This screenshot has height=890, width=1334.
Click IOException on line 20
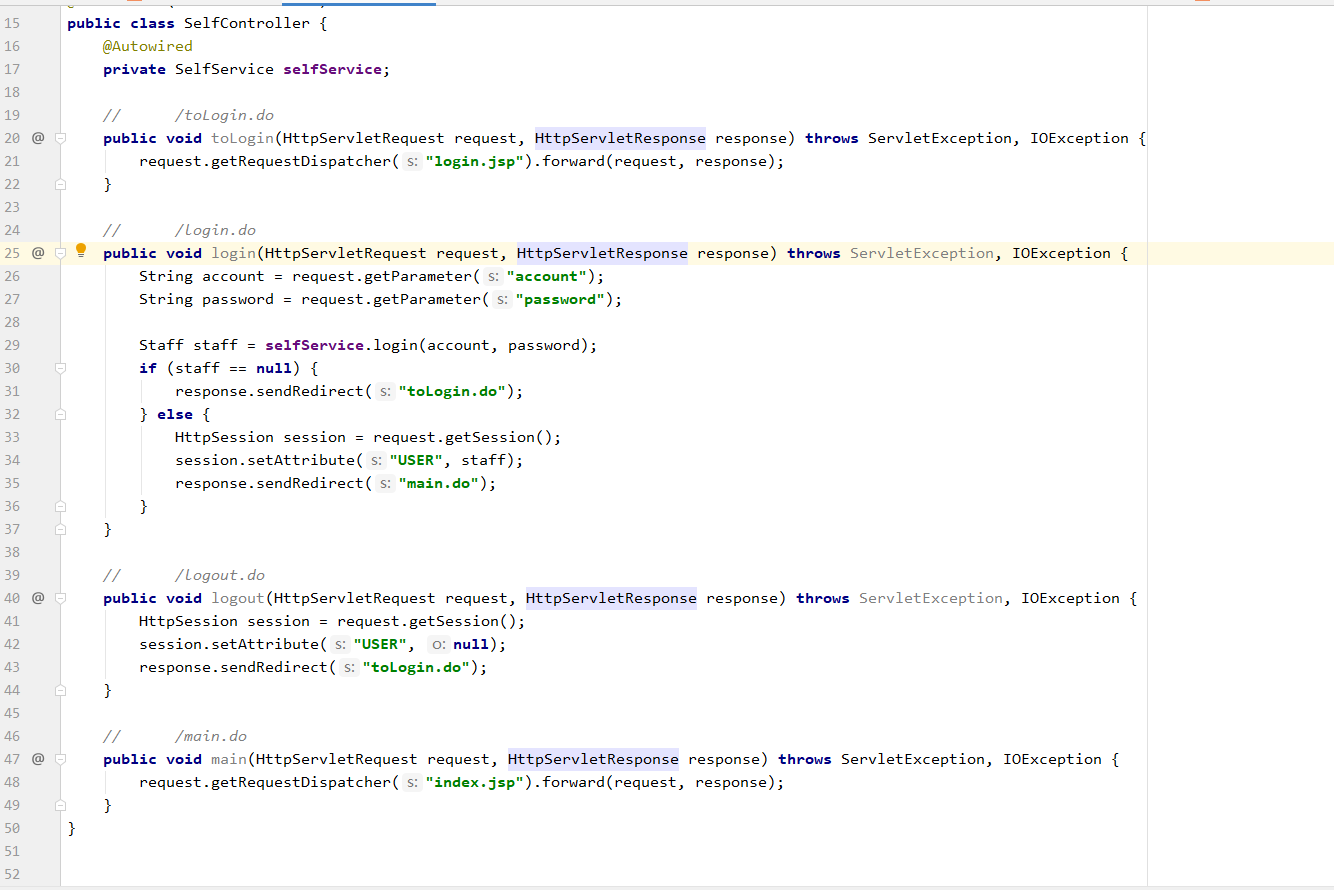tap(1080, 138)
